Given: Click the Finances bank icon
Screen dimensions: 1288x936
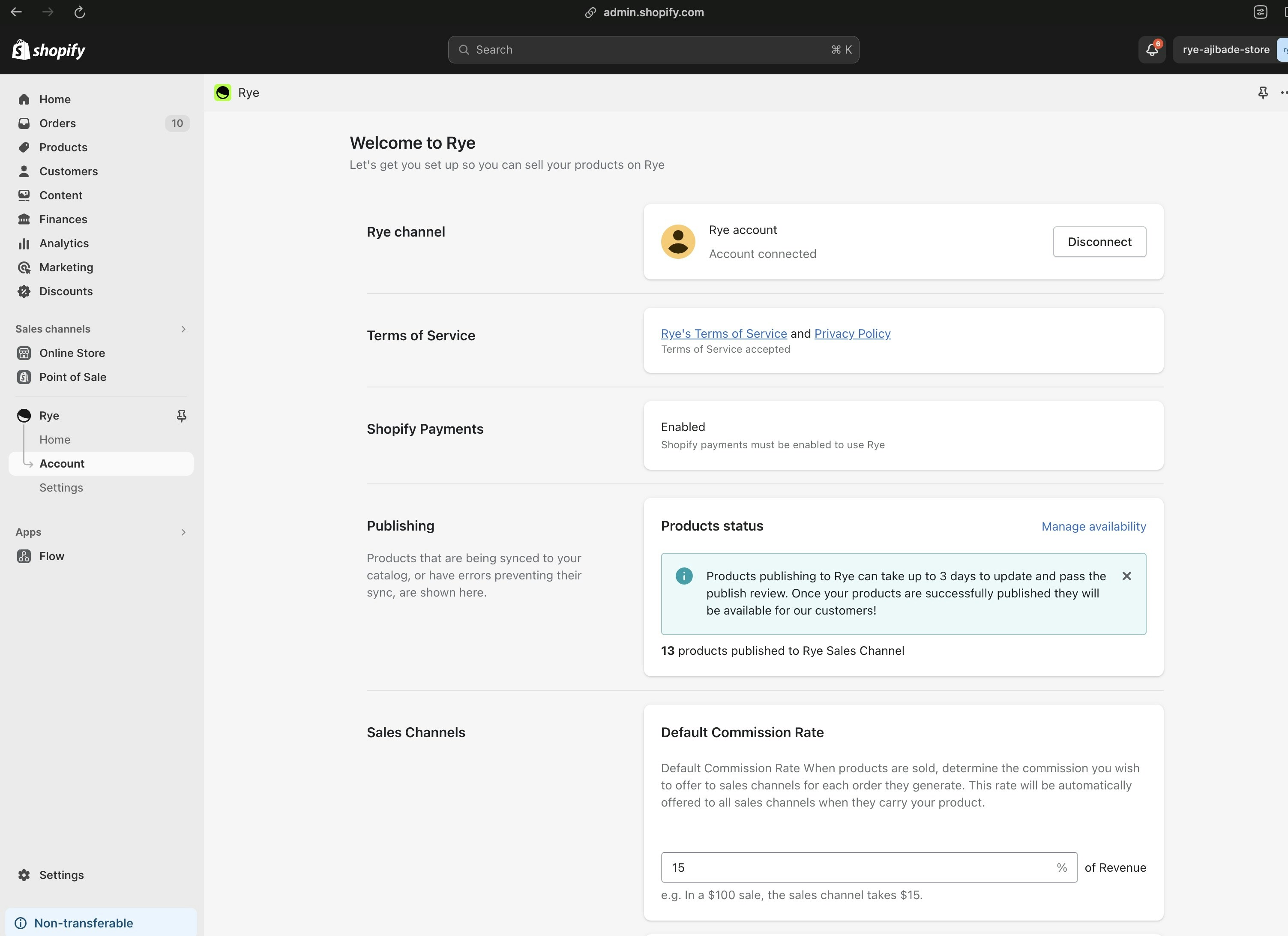Looking at the screenshot, I should click(24, 219).
